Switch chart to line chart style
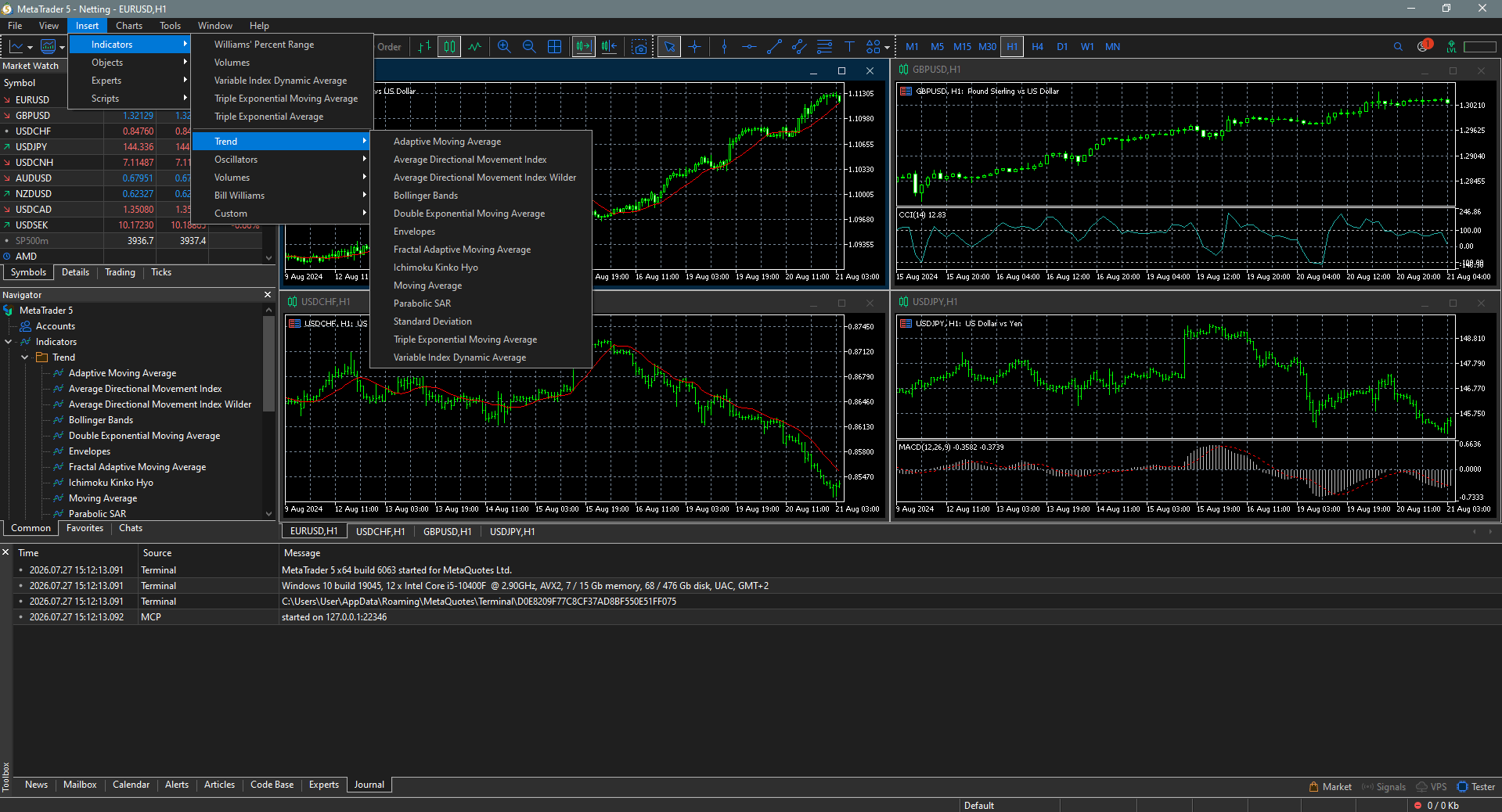Screen dimensions: 1502x812 [x=474, y=47]
